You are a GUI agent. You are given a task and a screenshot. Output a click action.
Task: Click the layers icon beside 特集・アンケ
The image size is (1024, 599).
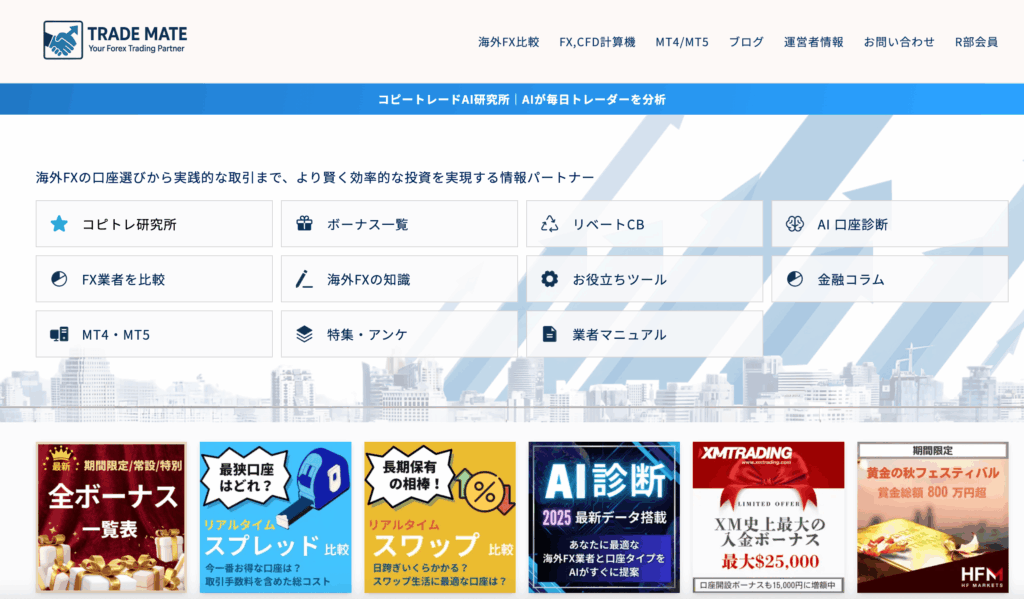click(x=304, y=334)
